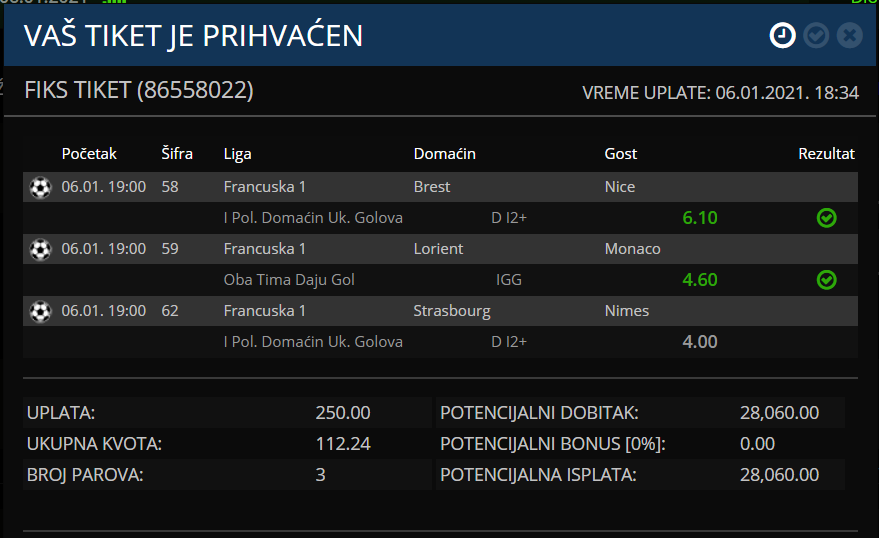The width and height of the screenshot is (879, 538).
Task: Click the Liga column header
Action: pyautogui.click(x=237, y=154)
